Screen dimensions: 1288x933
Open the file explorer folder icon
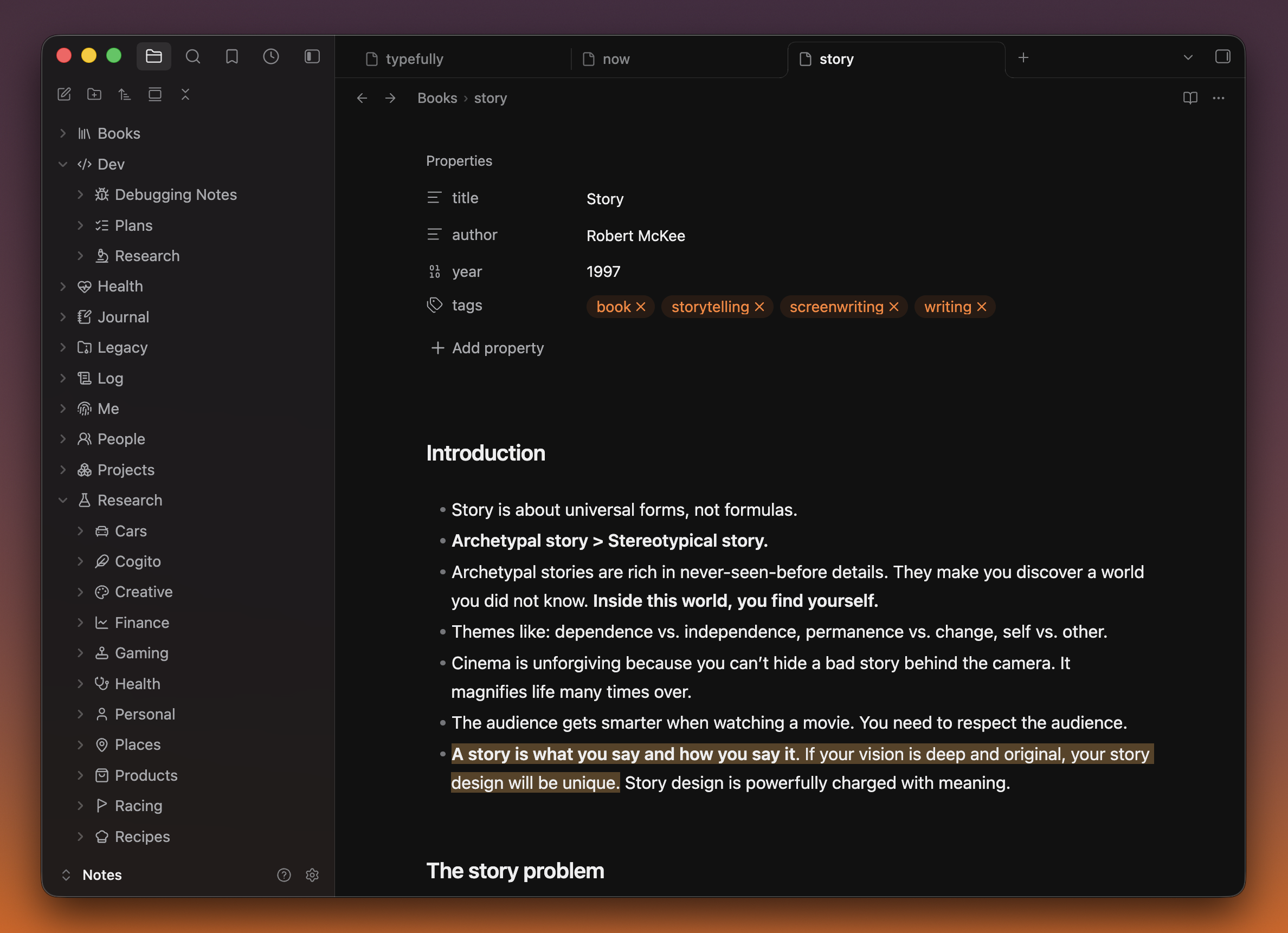(153, 56)
